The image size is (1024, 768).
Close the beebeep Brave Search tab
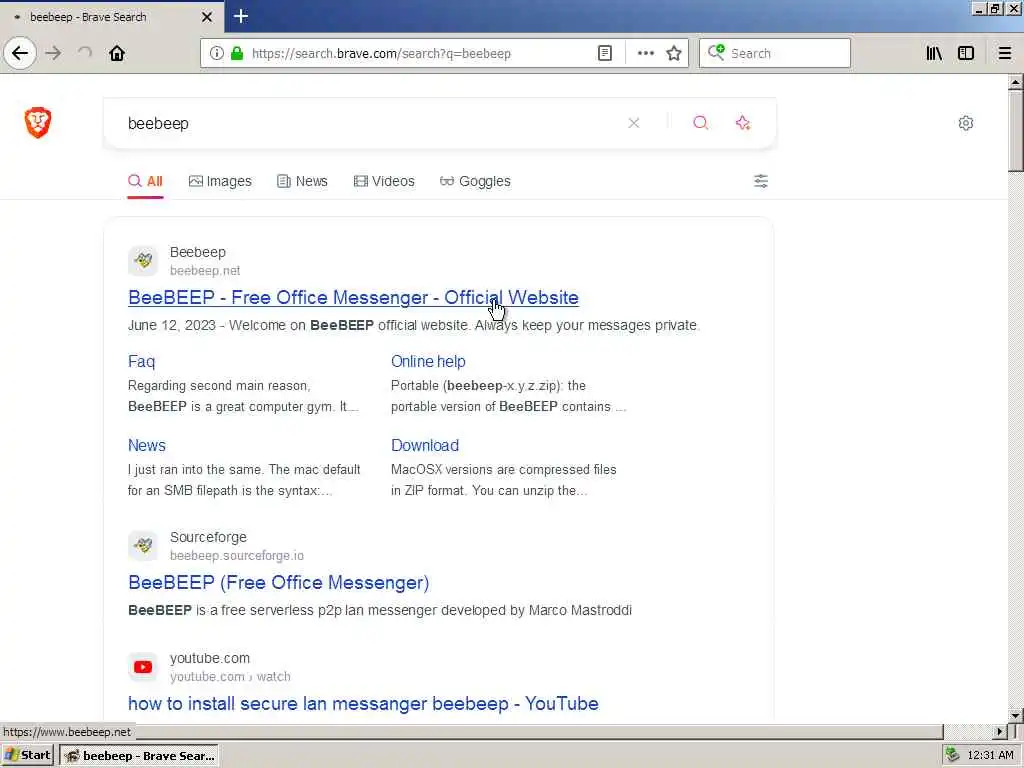click(207, 17)
